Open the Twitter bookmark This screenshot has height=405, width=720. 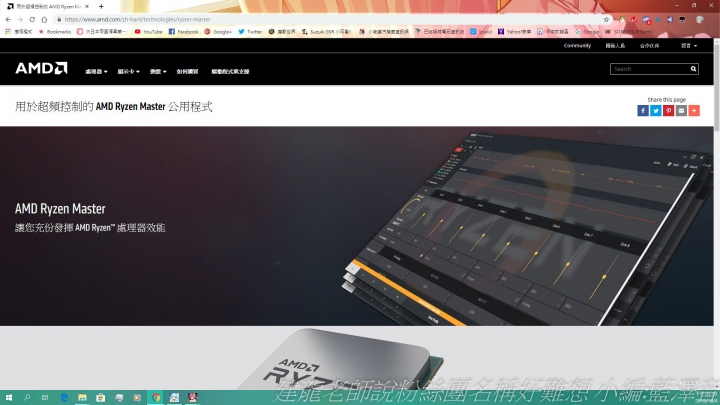tap(250, 32)
